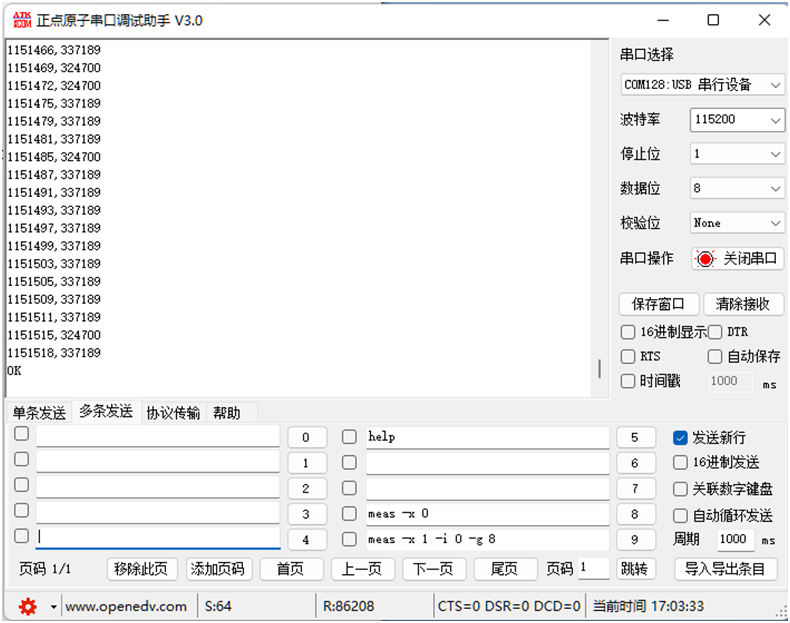Screen dimensions: 790x623
Task: Open the dropdown arrow beside the gear icon
Action: 53,607
